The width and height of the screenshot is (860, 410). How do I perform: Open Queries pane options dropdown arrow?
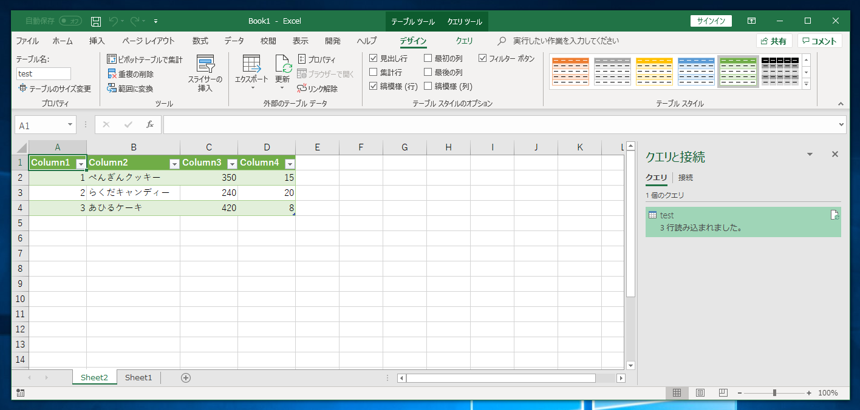(810, 155)
